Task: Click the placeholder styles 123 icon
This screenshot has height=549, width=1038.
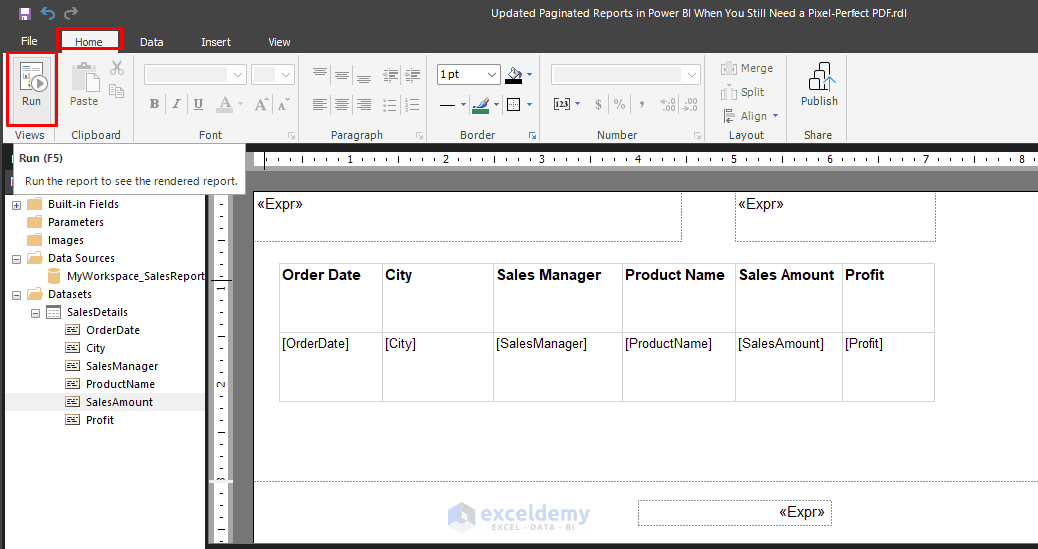Action: pyautogui.click(x=562, y=104)
